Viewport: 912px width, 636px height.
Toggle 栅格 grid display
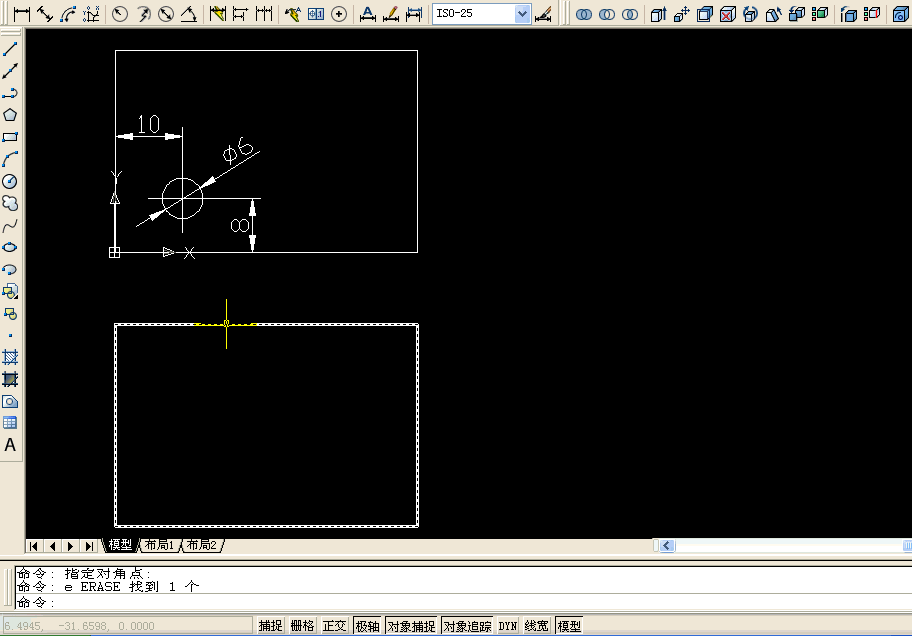pyautogui.click(x=302, y=626)
